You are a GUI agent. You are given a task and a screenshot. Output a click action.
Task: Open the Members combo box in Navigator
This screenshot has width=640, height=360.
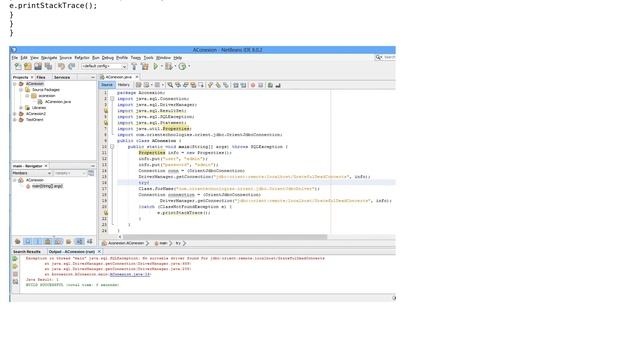(31, 173)
